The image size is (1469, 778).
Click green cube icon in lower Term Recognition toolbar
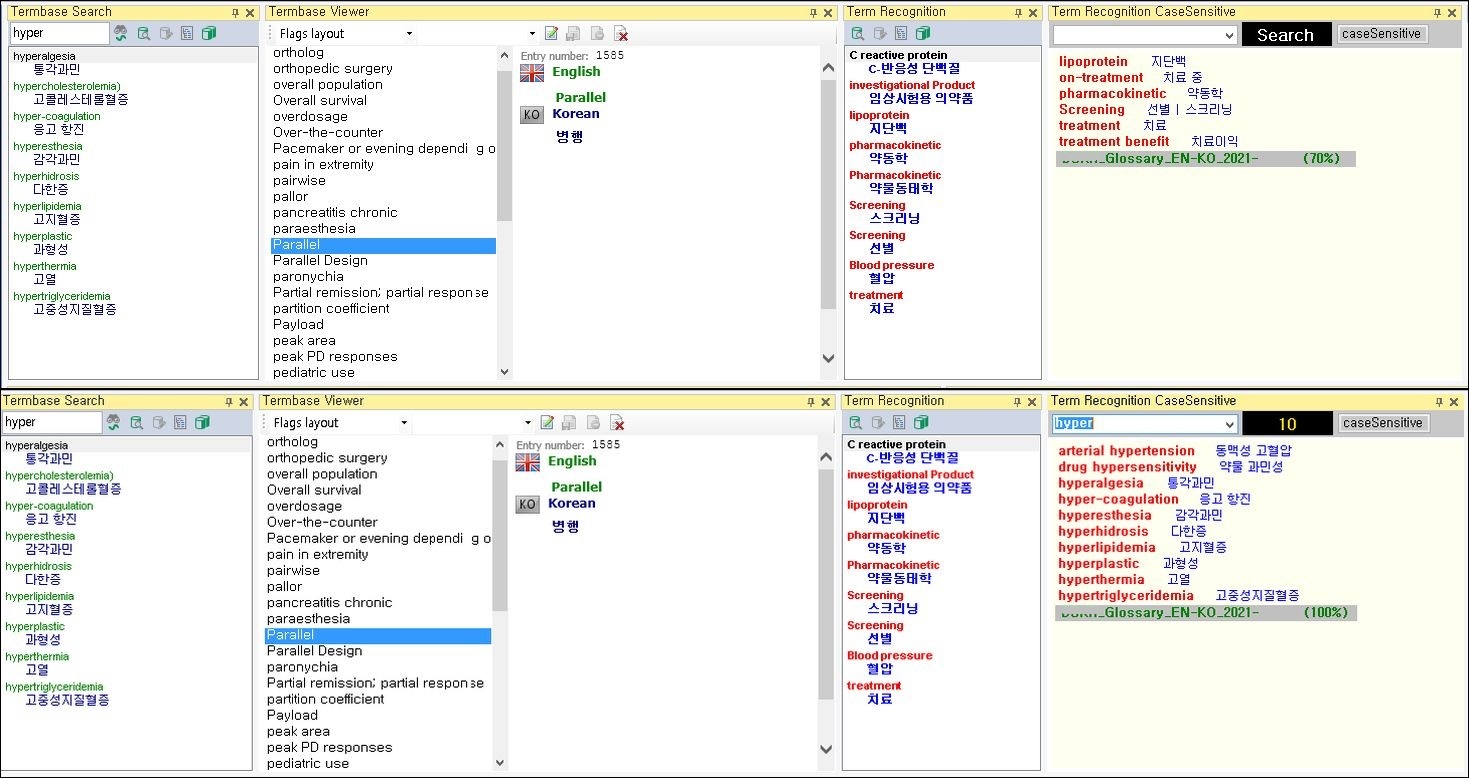(x=921, y=422)
